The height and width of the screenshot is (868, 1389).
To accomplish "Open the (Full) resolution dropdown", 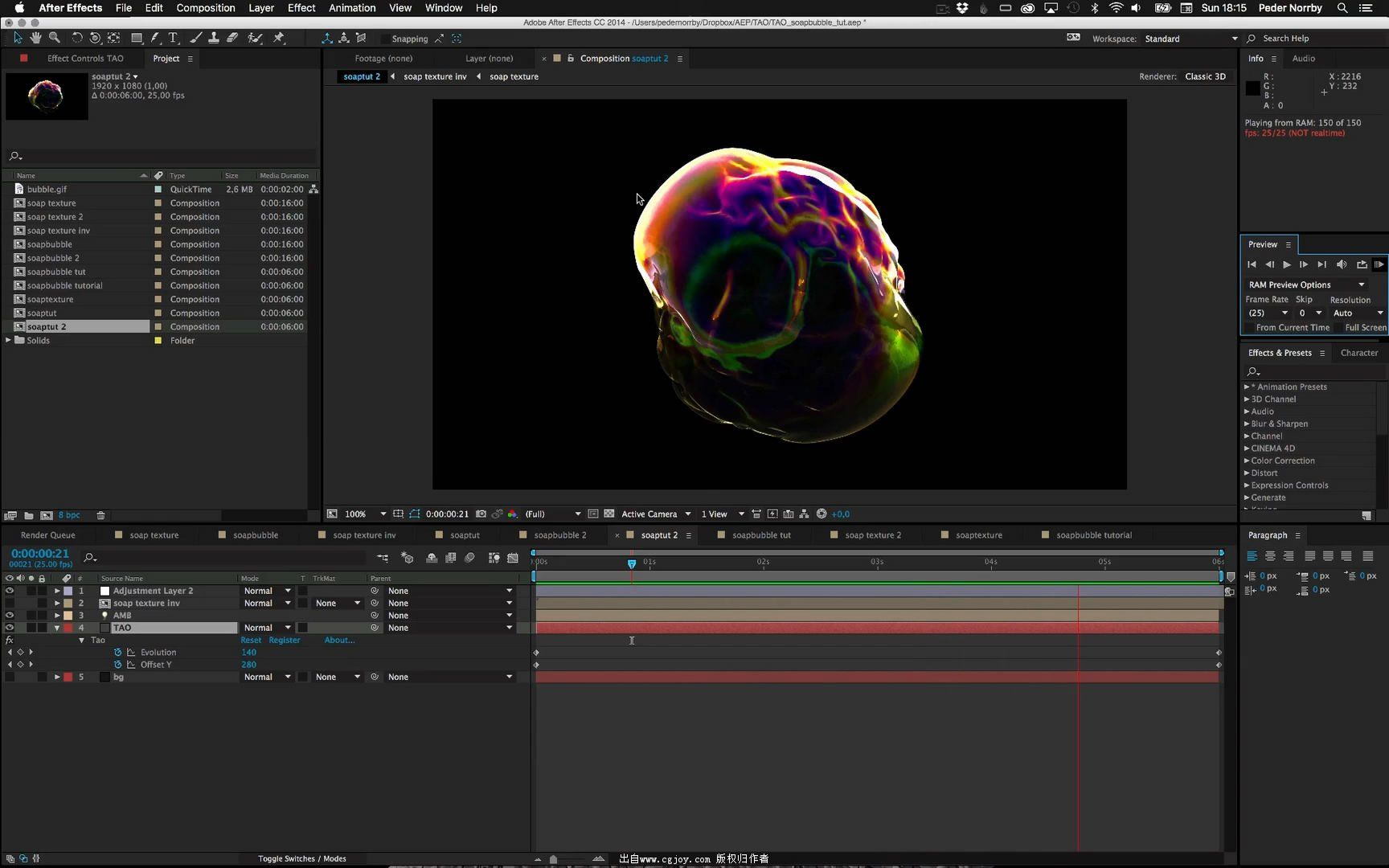I will click(x=552, y=514).
